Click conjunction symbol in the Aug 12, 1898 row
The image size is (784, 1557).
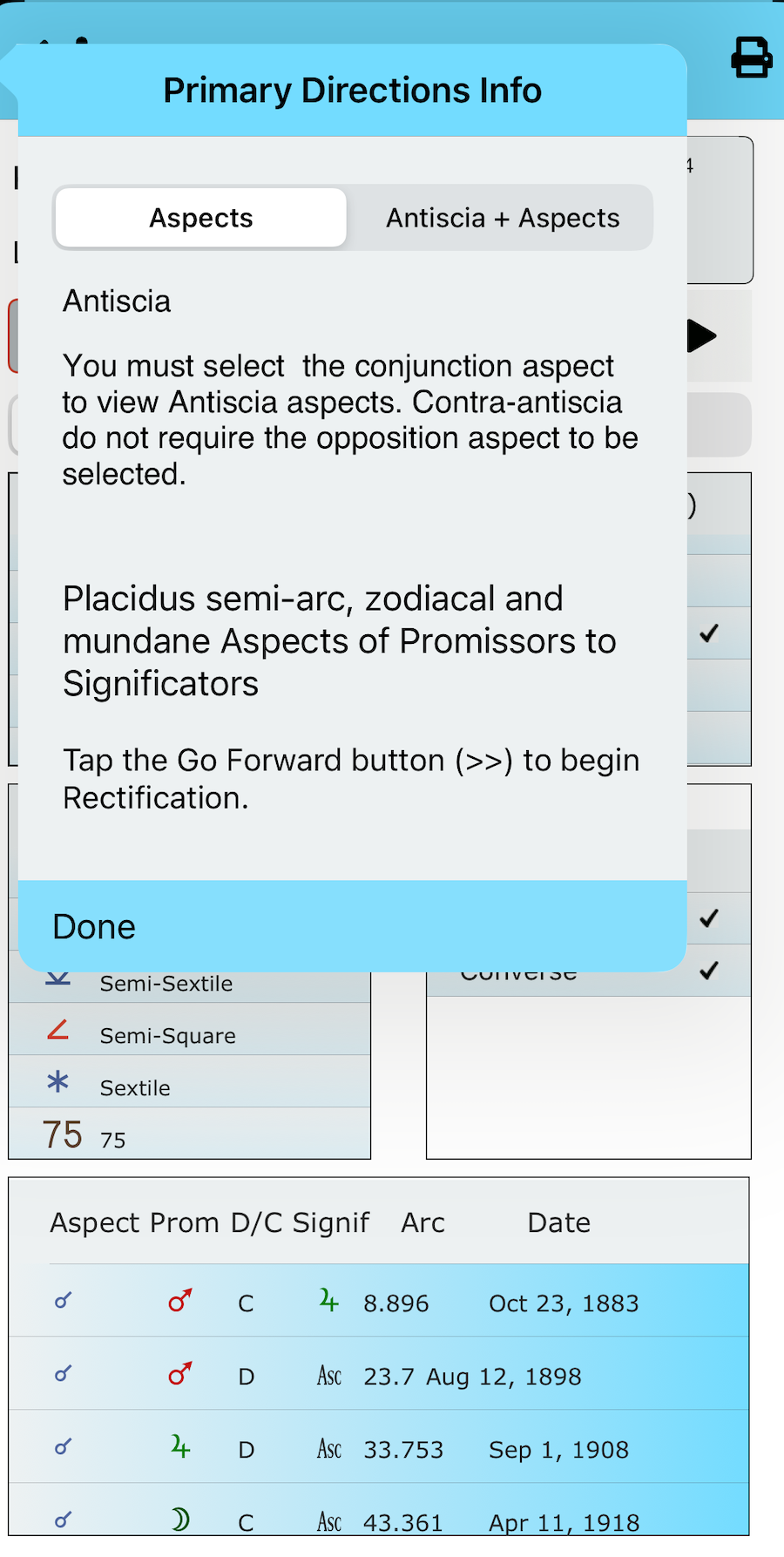coord(63,1375)
